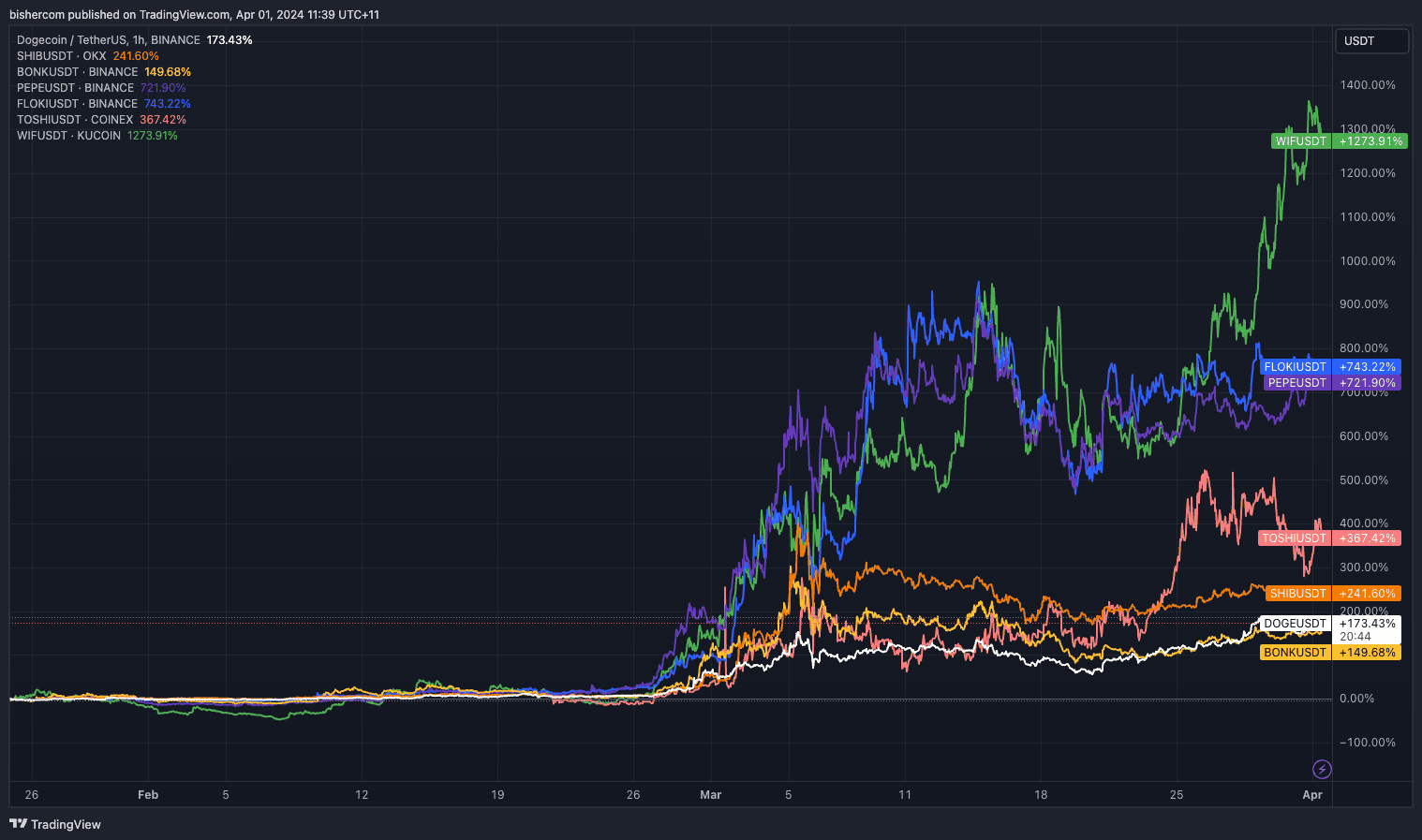Screen dimensions: 1422x840
Task: Click the 1000.00% level on price scale
Action: coord(1368,261)
